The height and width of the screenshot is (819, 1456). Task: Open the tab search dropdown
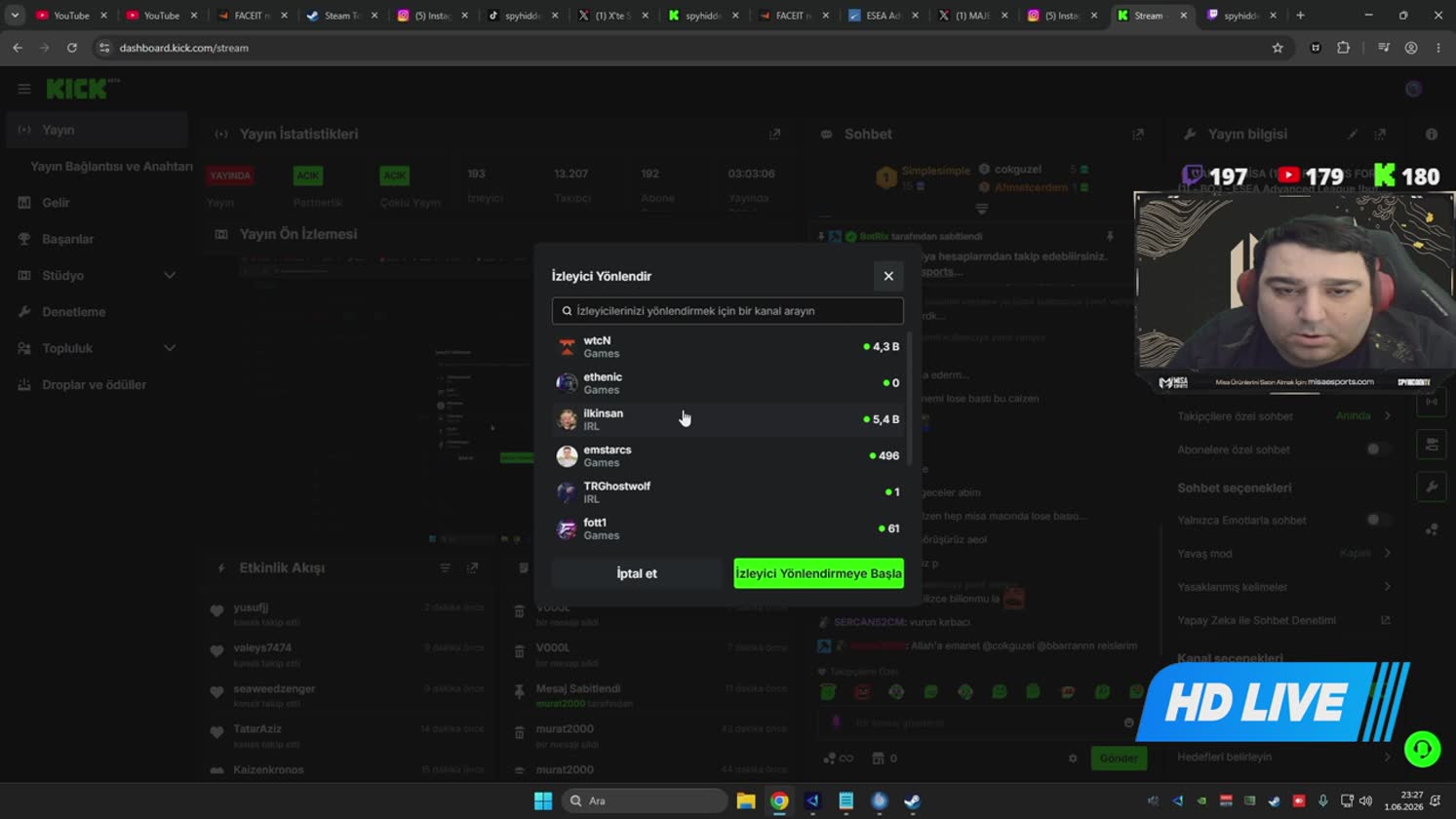pyautogui.click(x=15, y=16)
